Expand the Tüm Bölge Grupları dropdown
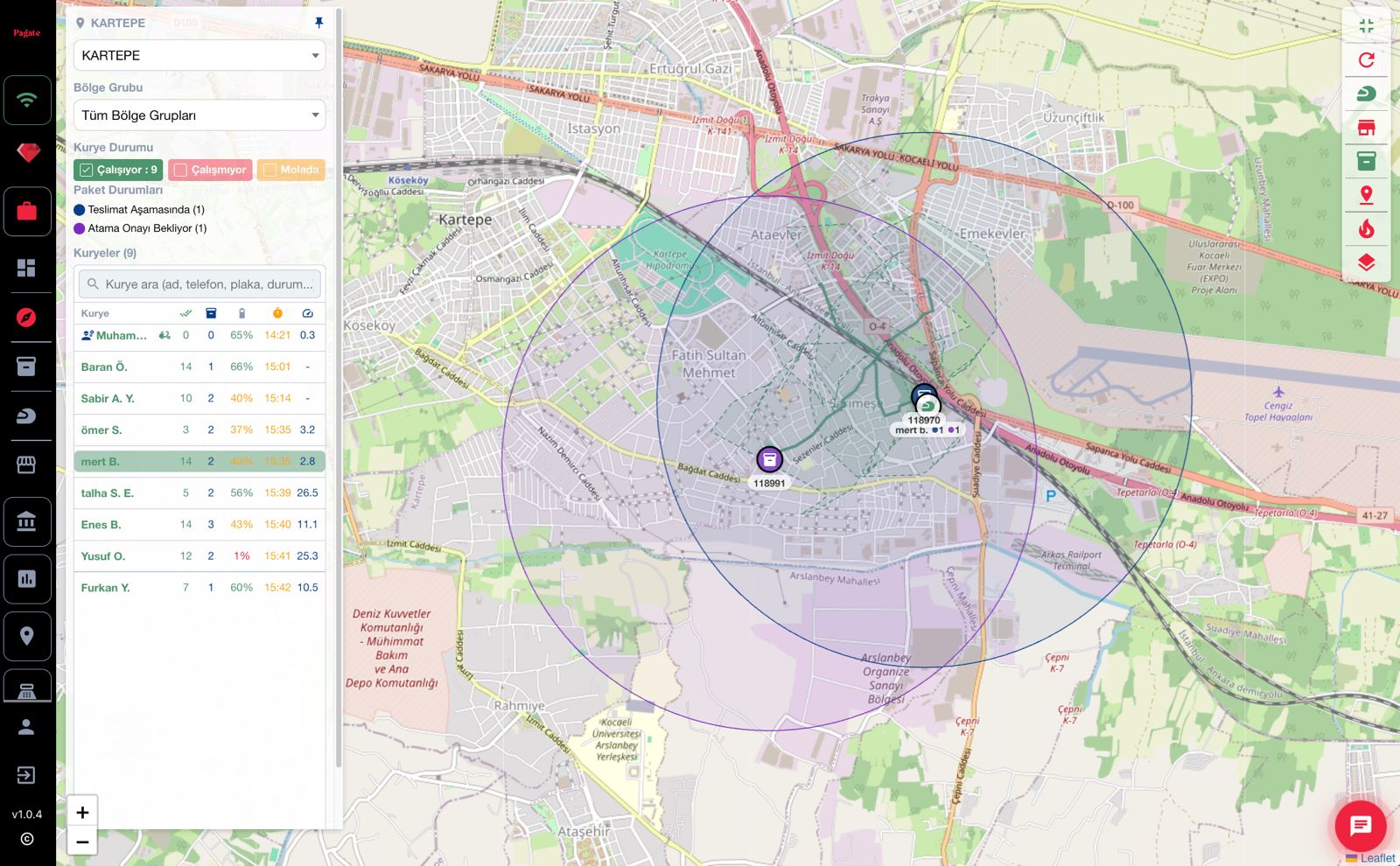Viewport: 1400px width, 866px height. [x=199, y=115]
